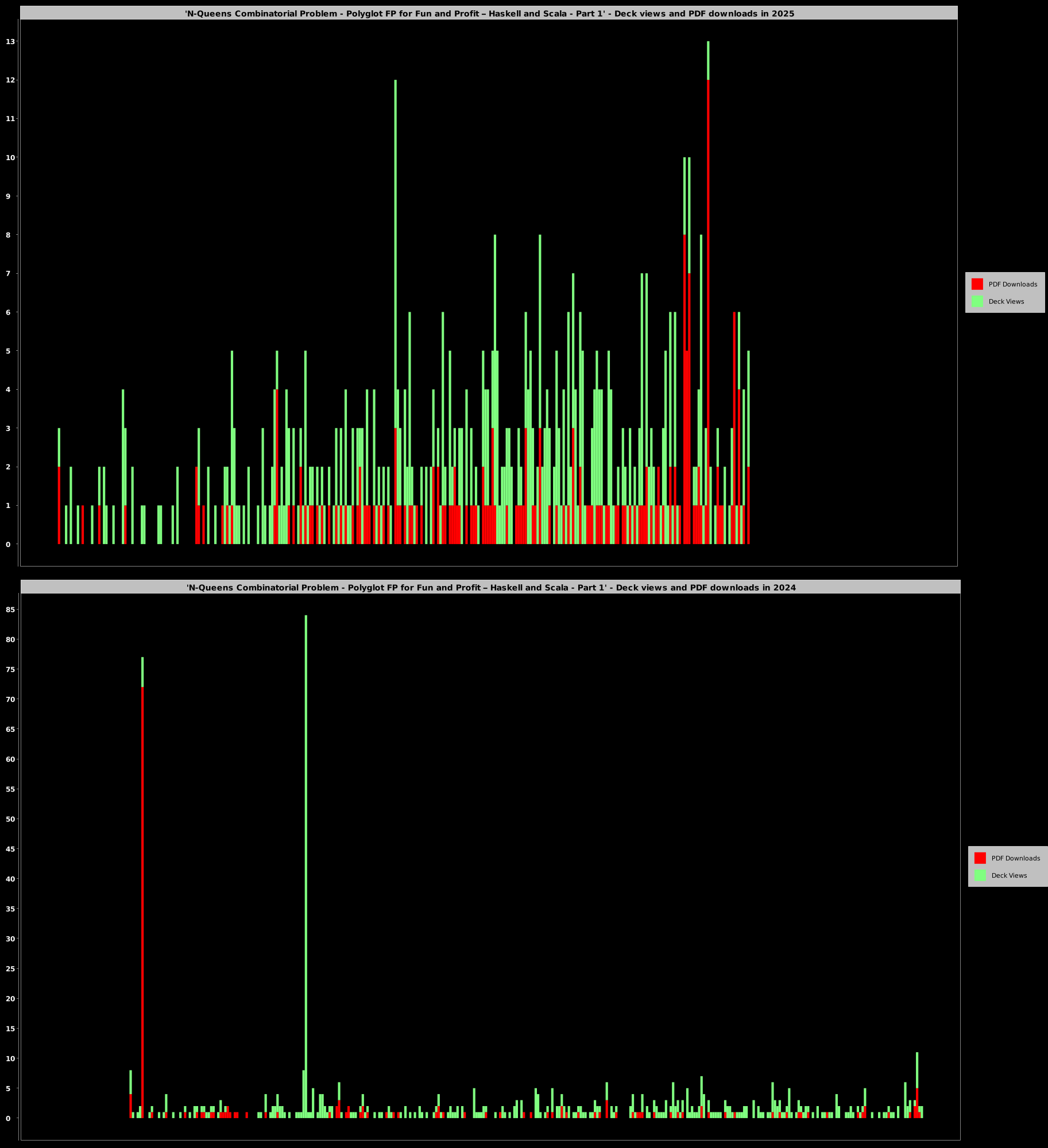Toggle 'PDF Downloads' label in 2025 chart legend
1048x1148 pixels.
1012,284
